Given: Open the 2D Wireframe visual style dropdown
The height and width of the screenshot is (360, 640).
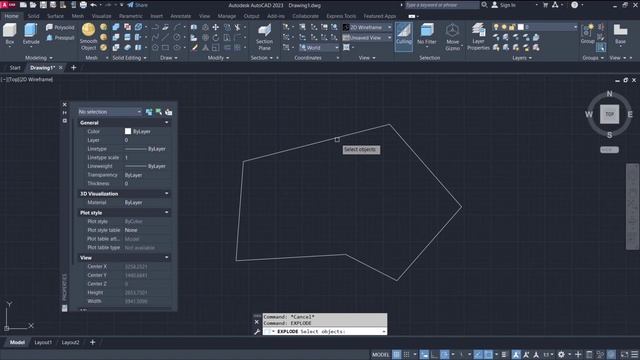Looking at the screenshot, I should point(367,27).
